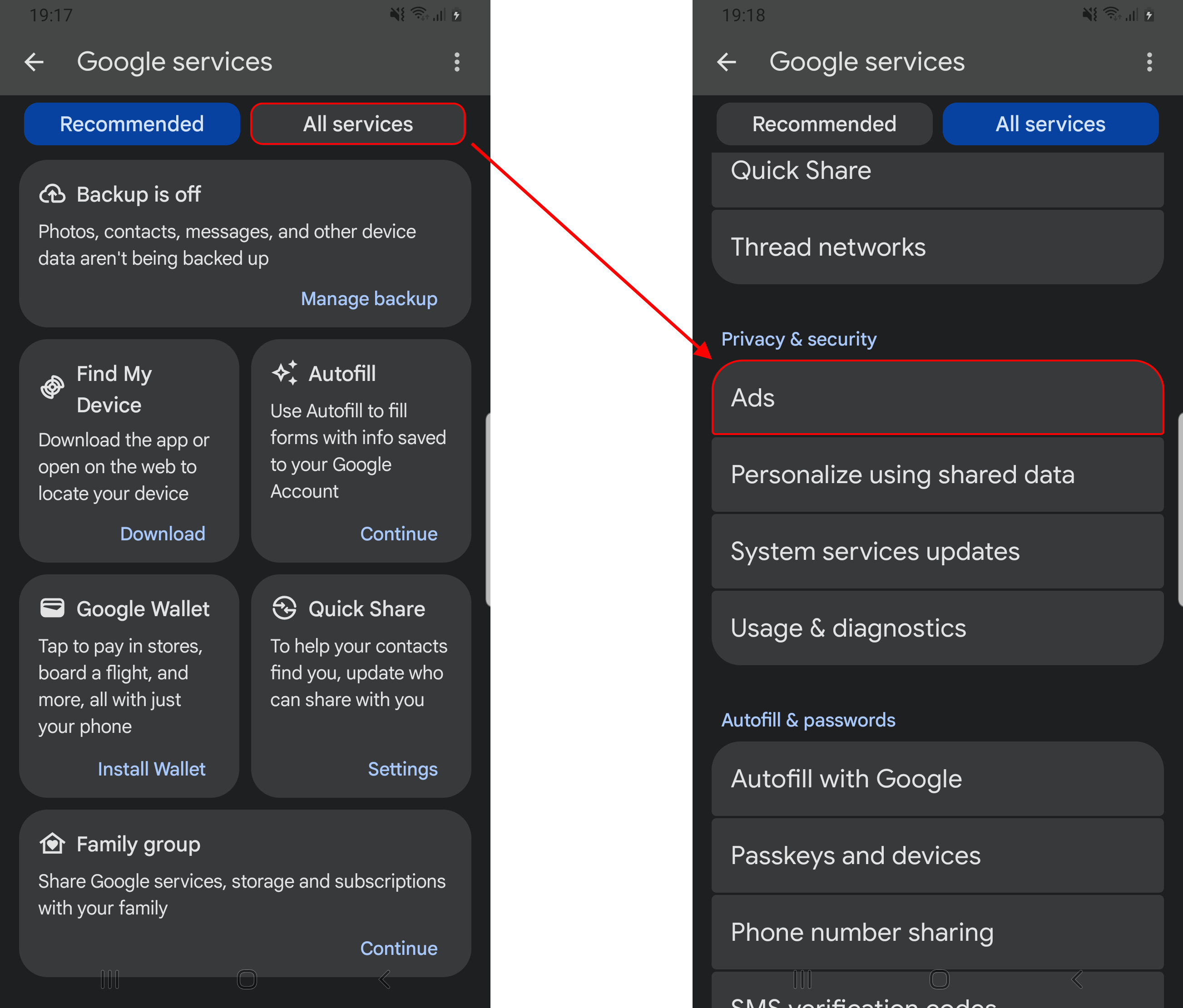The width and height of the screenshot is (1183, 1008).
Task: Tap the Quick Share icon in the left screen
Action: tap(284, 608)
